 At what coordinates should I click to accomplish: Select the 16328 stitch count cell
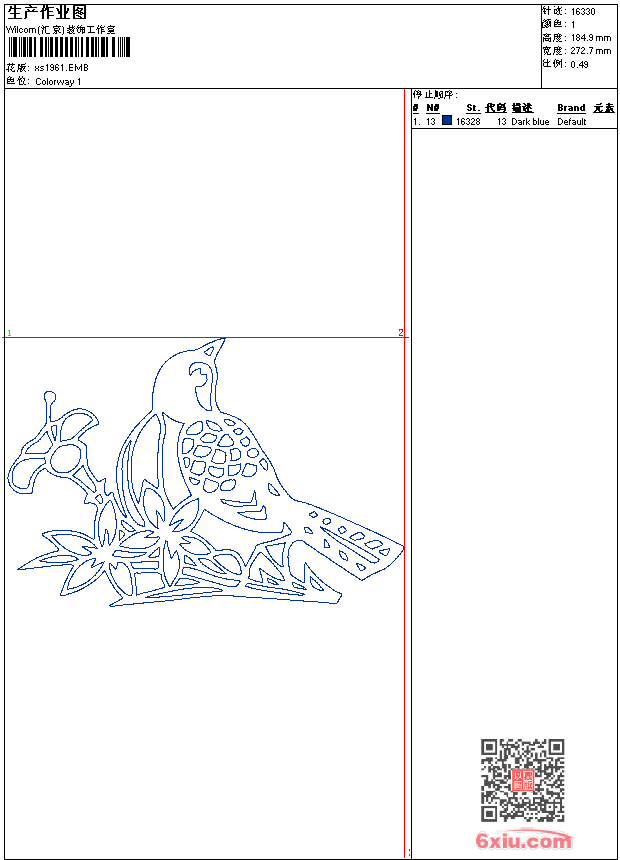point(468,122)
